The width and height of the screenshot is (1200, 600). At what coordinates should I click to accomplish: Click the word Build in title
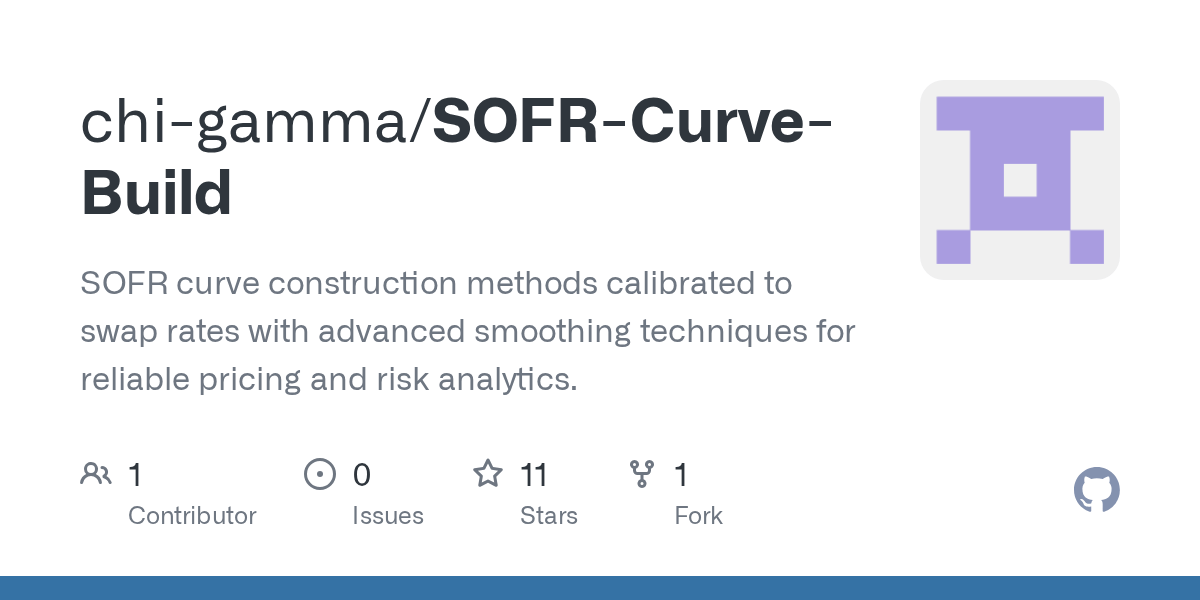coord(156,192)
